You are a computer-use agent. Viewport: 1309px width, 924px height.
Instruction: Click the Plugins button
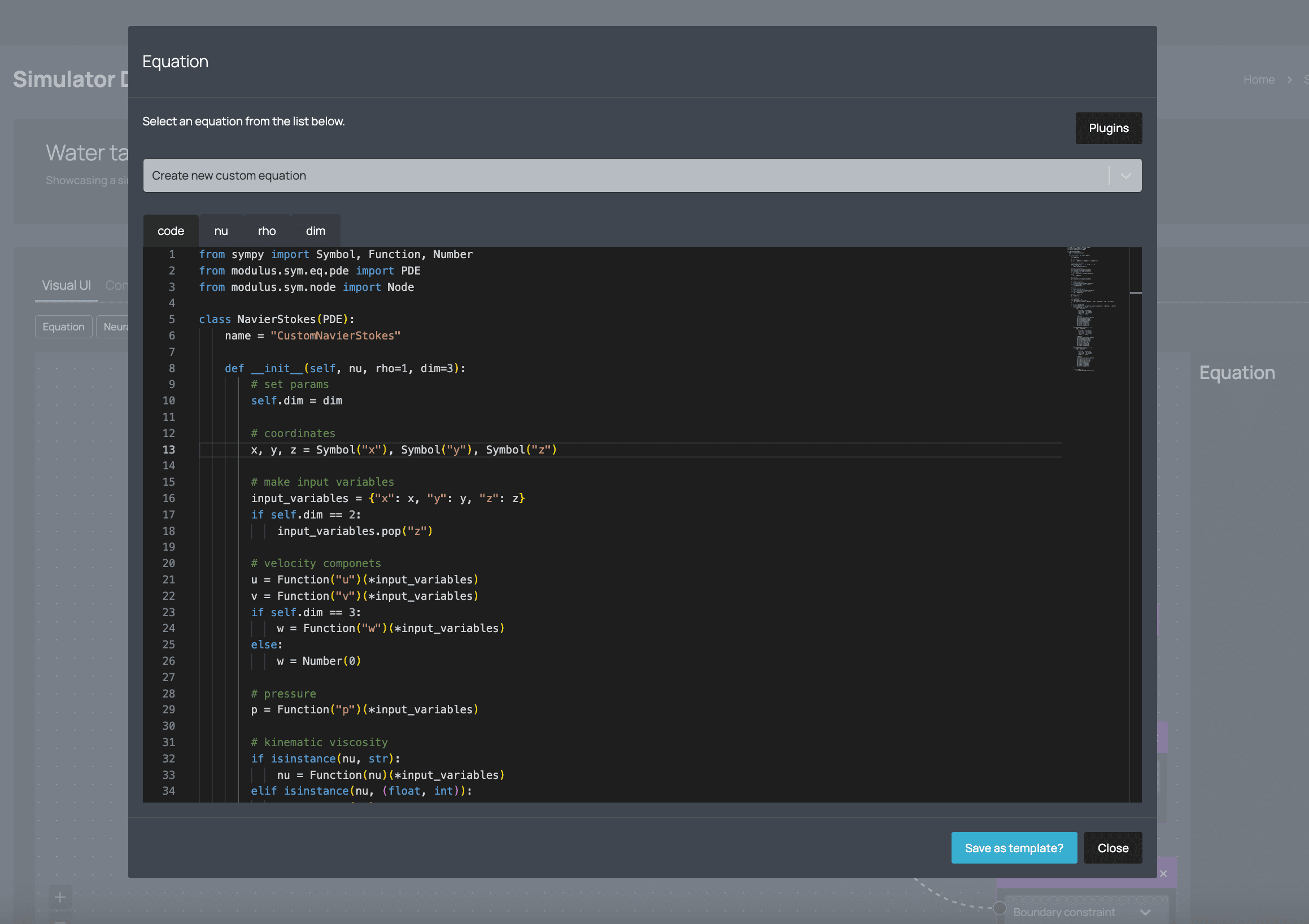click(1108, 128)
